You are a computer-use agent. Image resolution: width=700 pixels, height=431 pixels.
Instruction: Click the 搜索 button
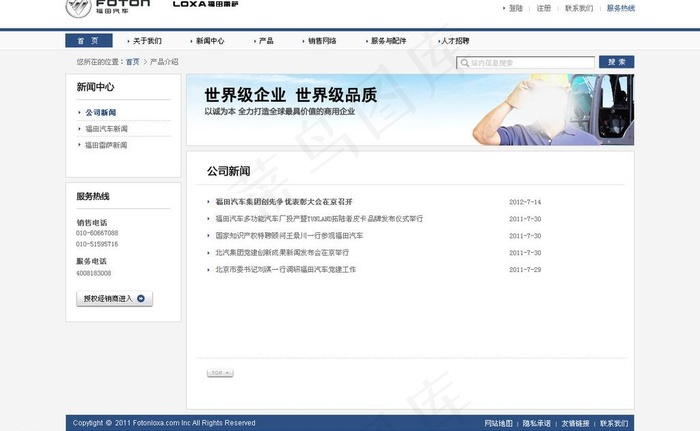[x=616, y=62]
